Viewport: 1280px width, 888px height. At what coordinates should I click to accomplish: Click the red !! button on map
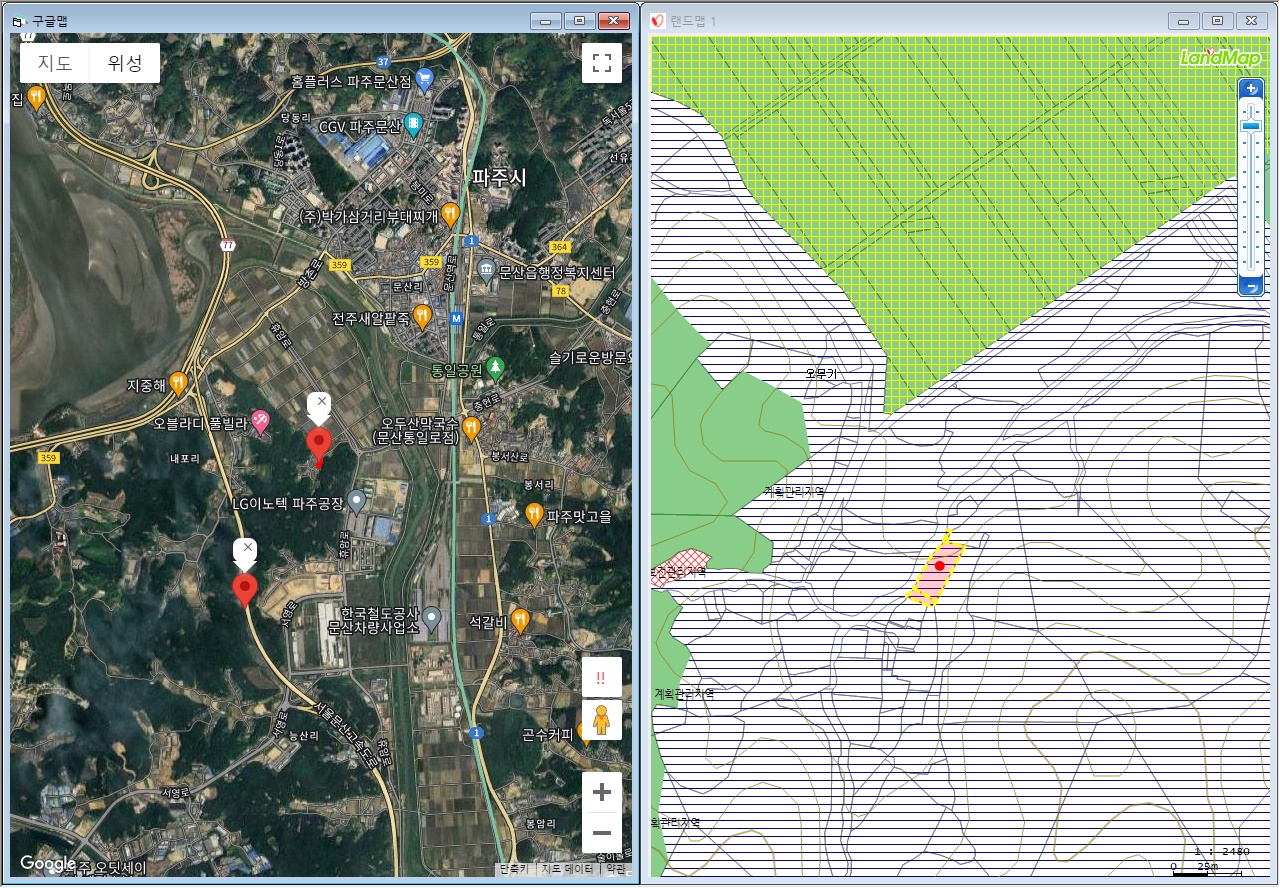click(602, 677)
